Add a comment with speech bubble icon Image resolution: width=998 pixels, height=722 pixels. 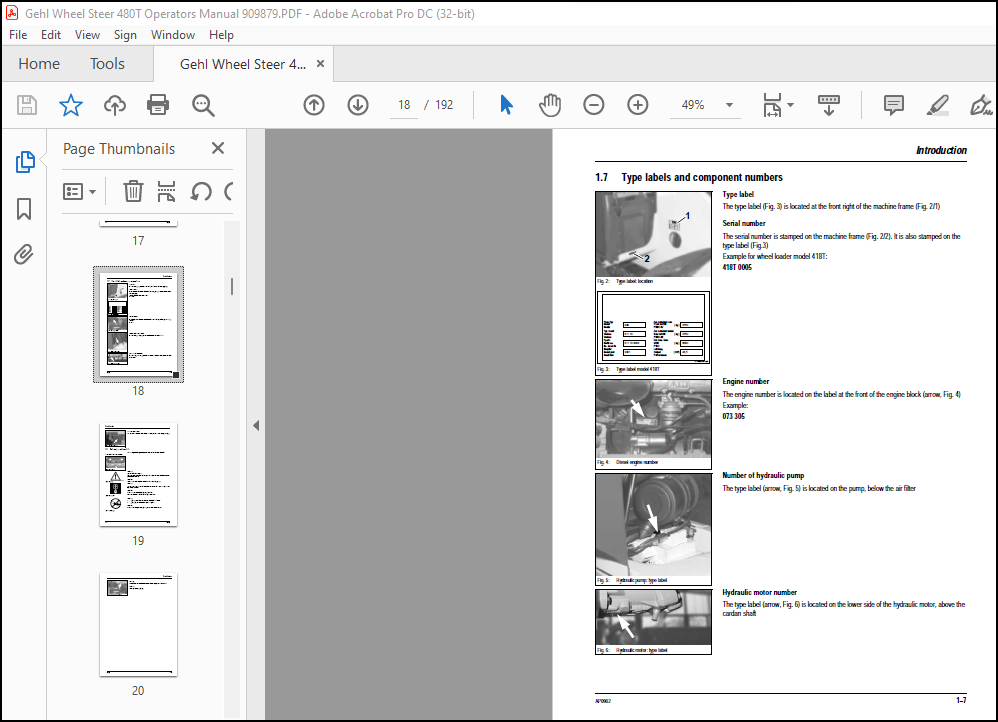(x=894, y=105)
